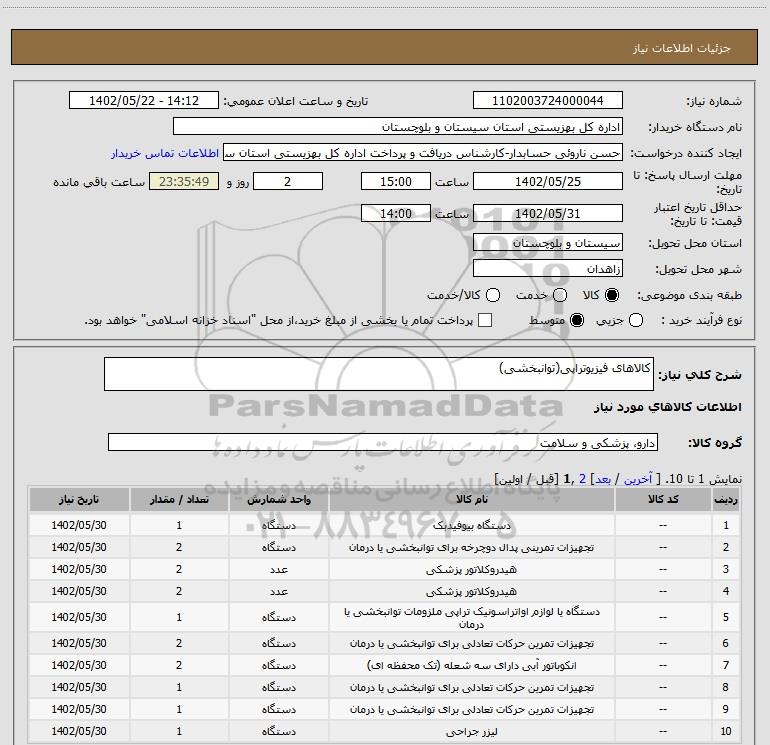Click the price validity date 1402/05/31
770x745 pixels.
tap(548, 213)
